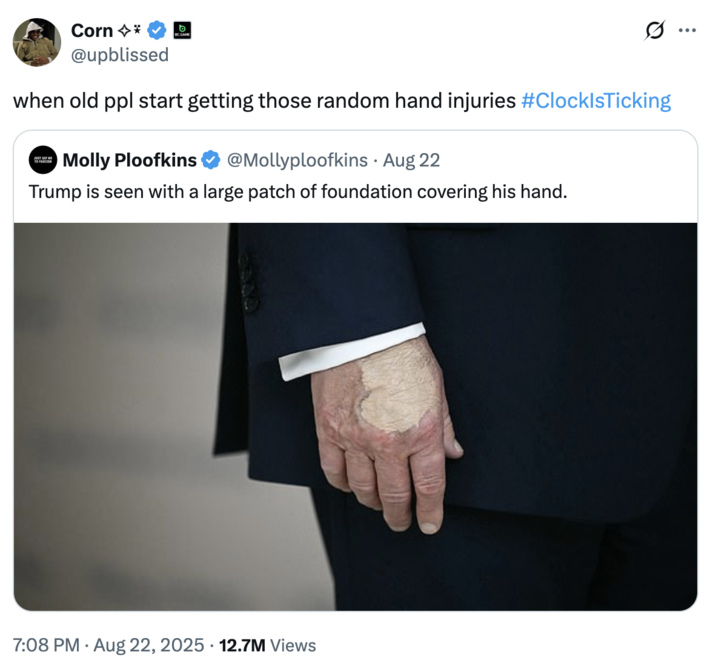Click the Aug 22 date on quoted post
The image size is (716, 672).
pyautogui.click(x=412, y=160)
